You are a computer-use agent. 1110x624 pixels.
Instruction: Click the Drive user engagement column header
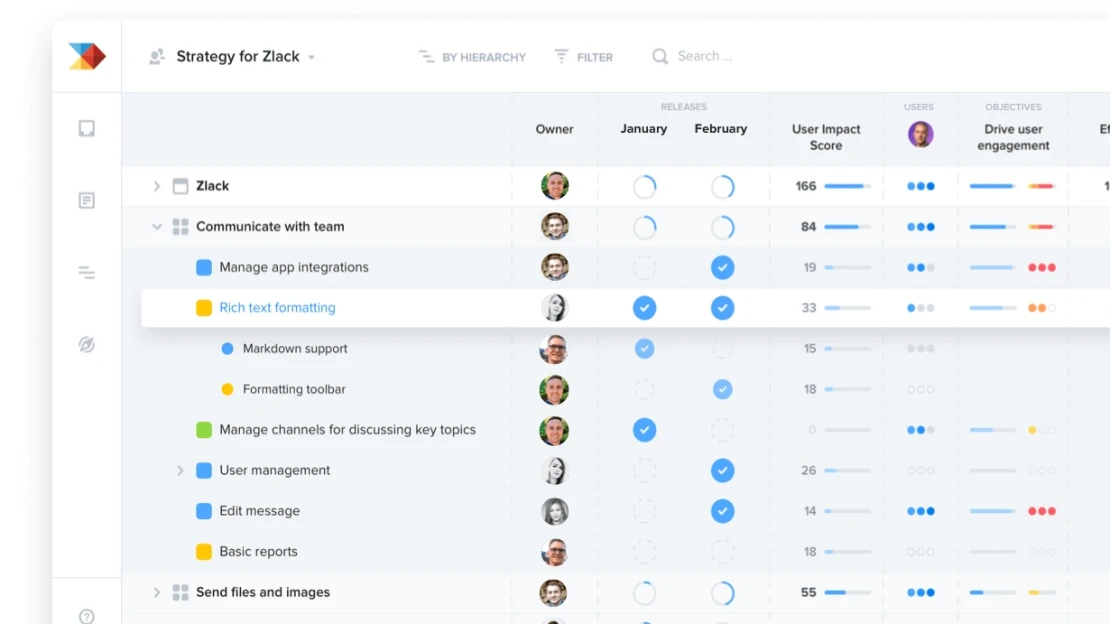[x=1013, y=137]
